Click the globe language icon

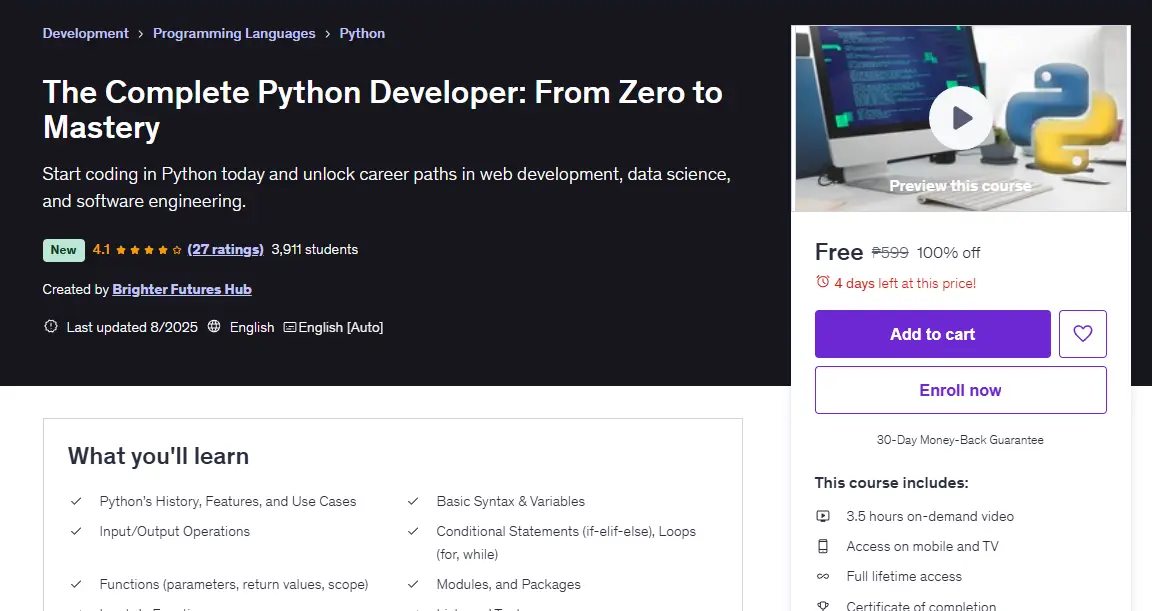(214, 326)
